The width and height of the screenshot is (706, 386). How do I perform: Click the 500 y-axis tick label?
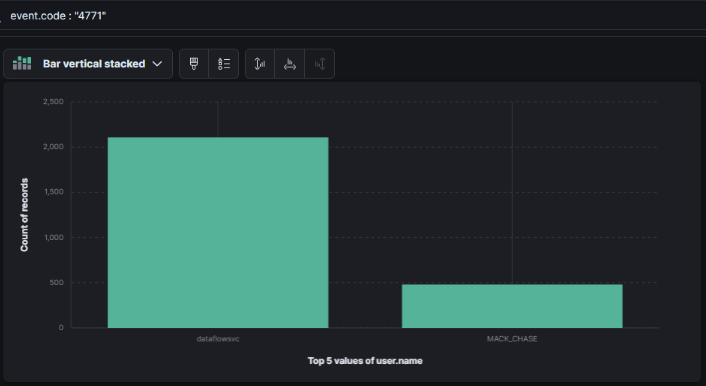[x=56, y=282]
